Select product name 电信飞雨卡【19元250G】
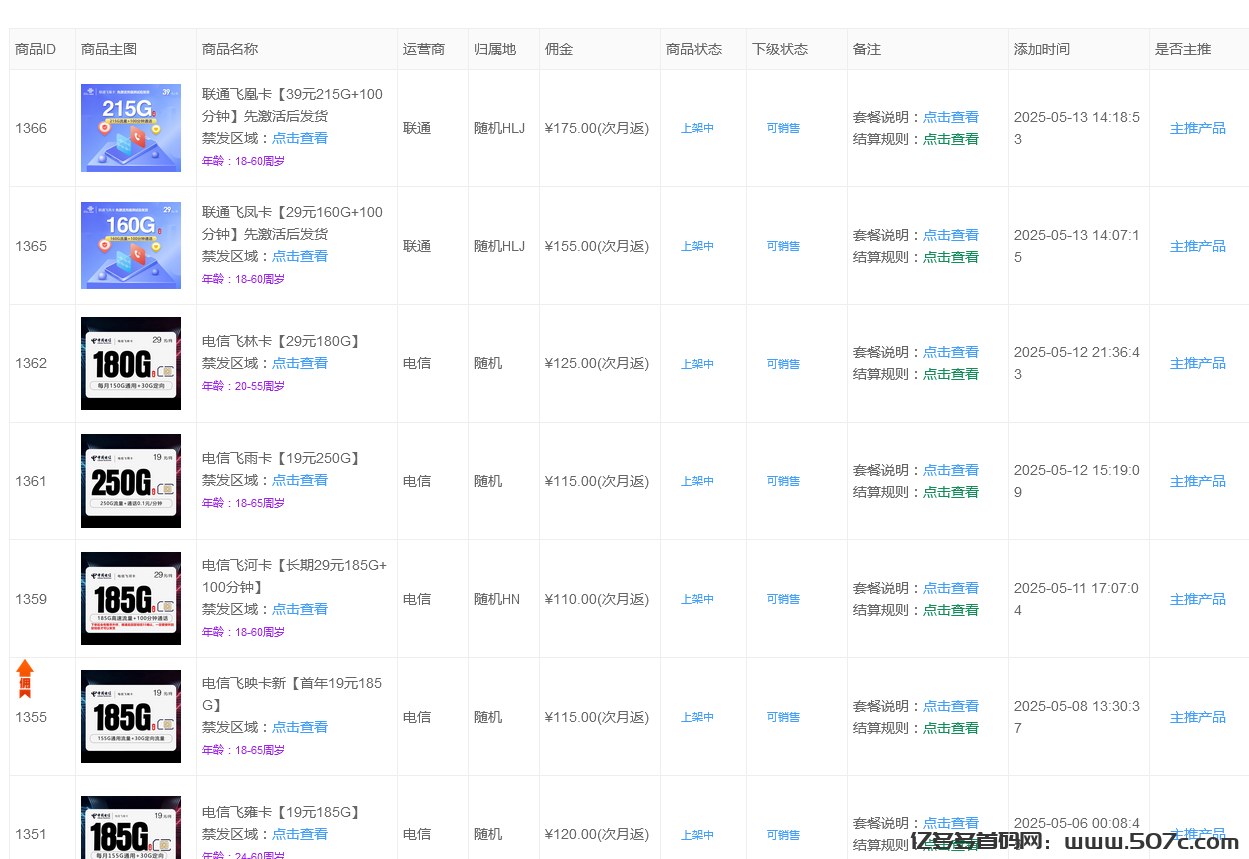The height and width of the screenshot is (859, 1249). (283, 458)
